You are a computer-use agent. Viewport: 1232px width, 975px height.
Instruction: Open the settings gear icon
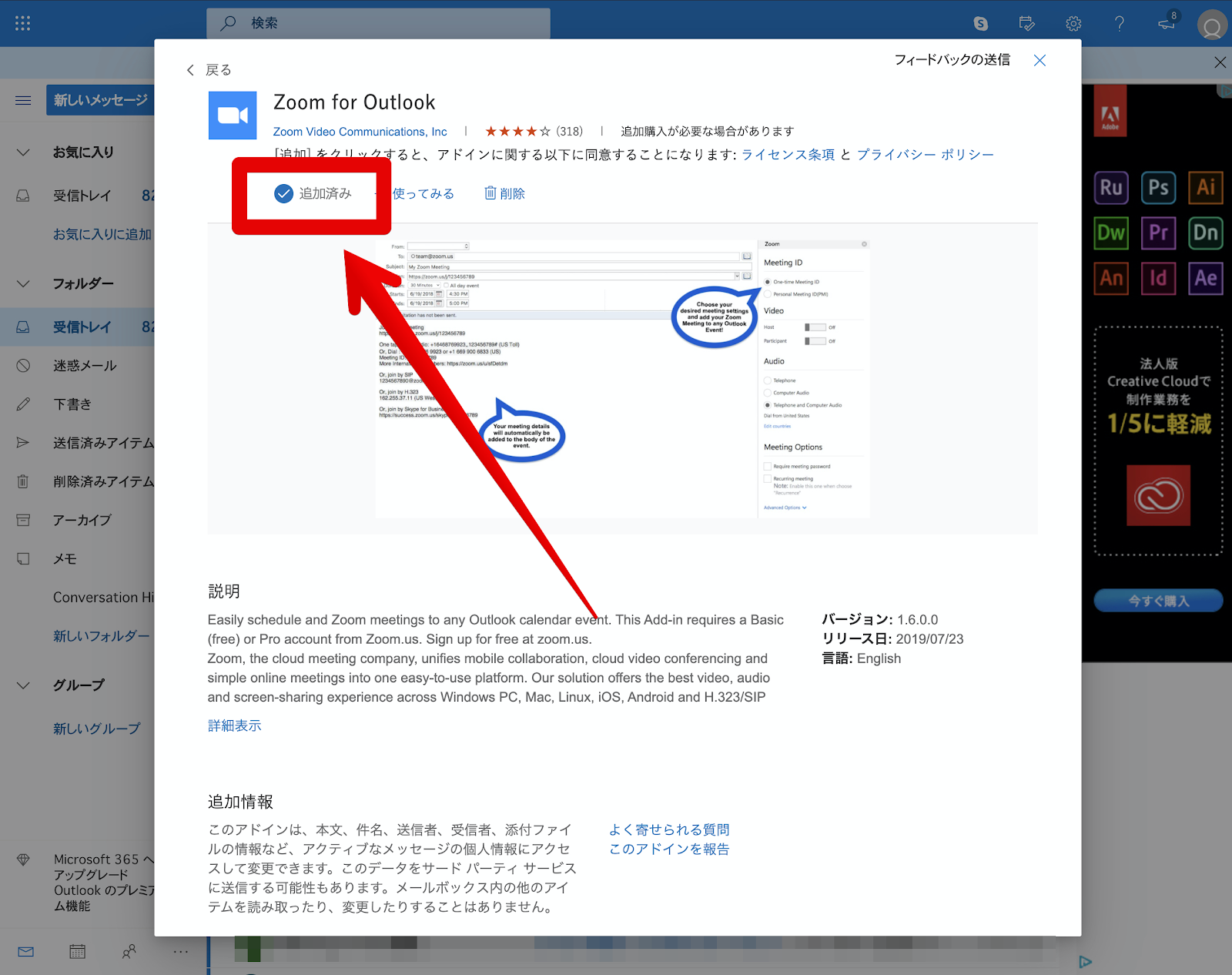[x=1073, y=23]
